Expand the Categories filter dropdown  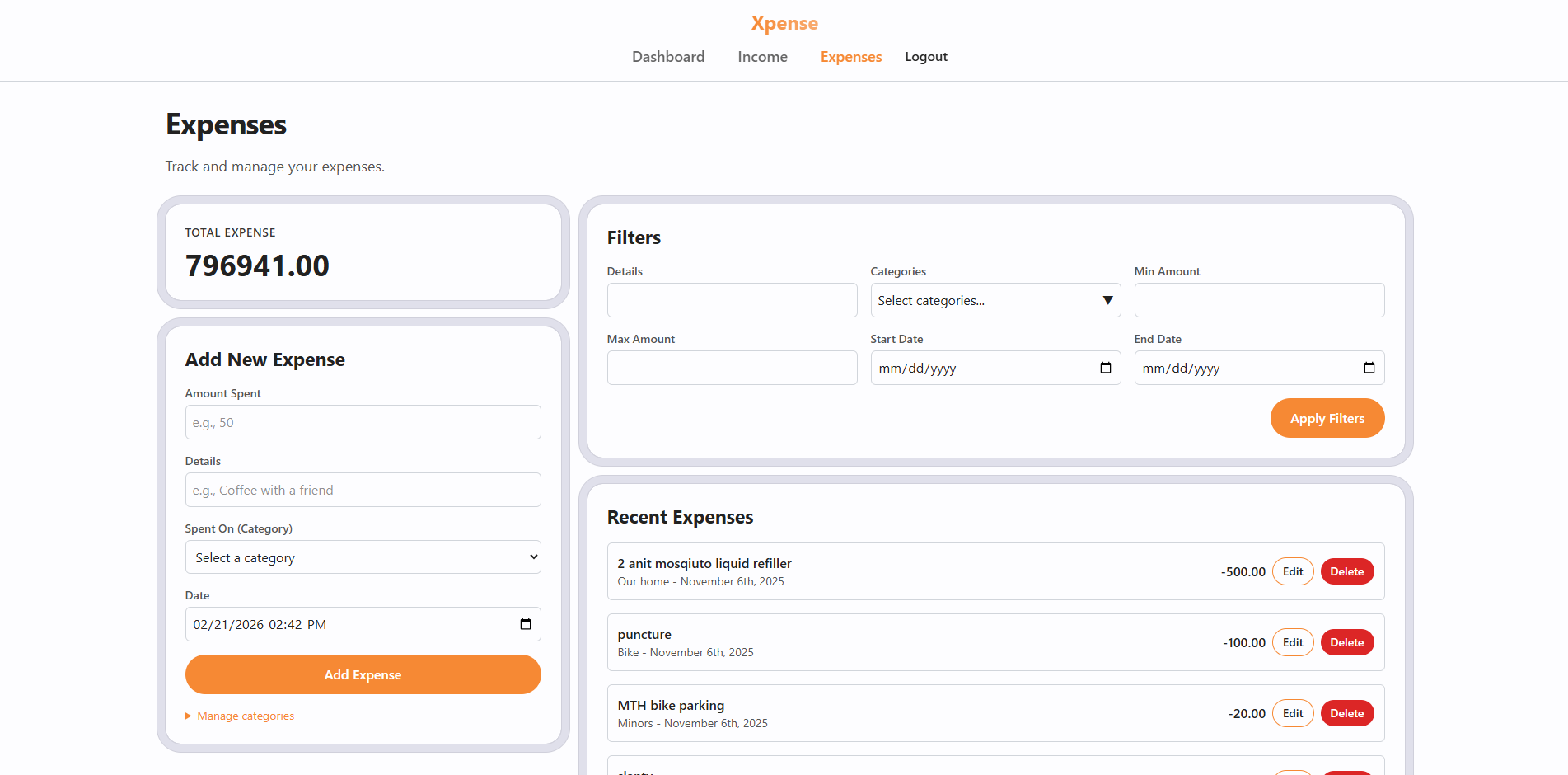pyautogui.click(x=995, y=300)
